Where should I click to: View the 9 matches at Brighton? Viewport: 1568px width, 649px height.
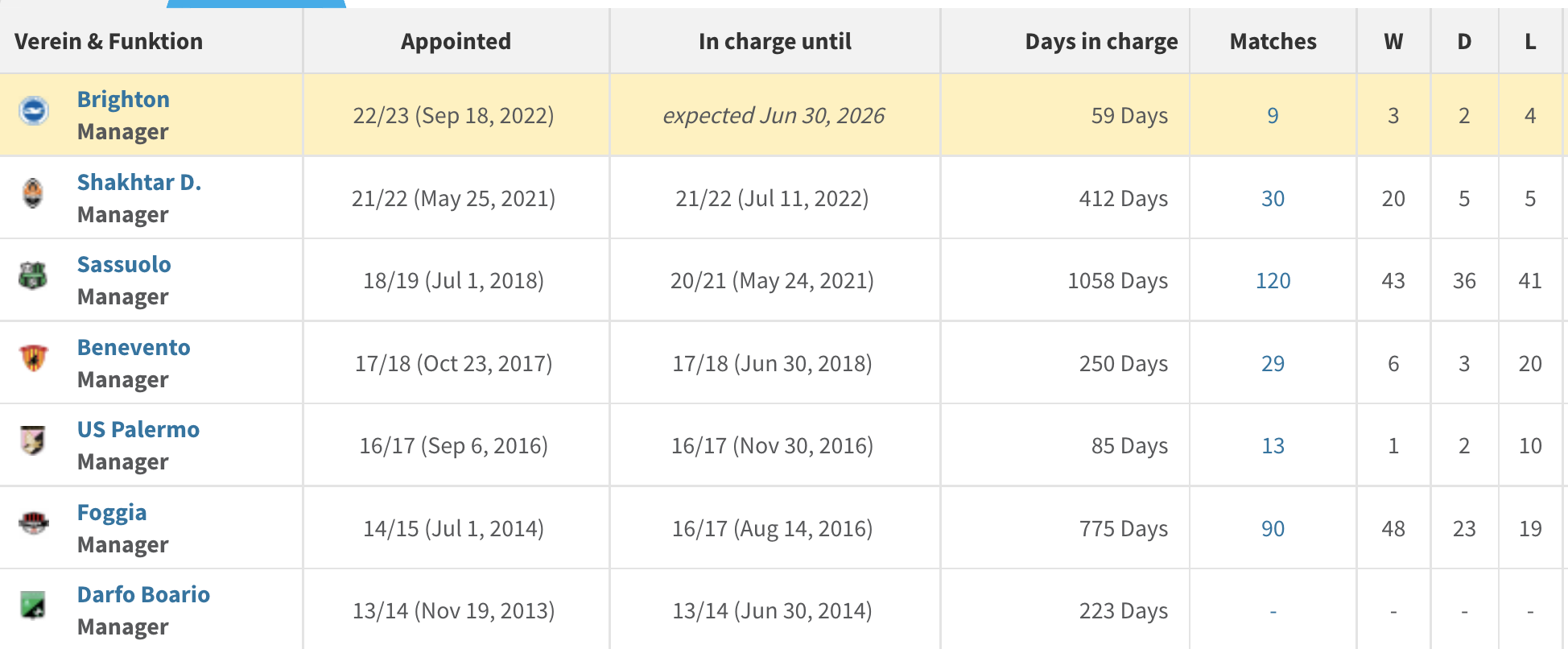coord(1273,115)
